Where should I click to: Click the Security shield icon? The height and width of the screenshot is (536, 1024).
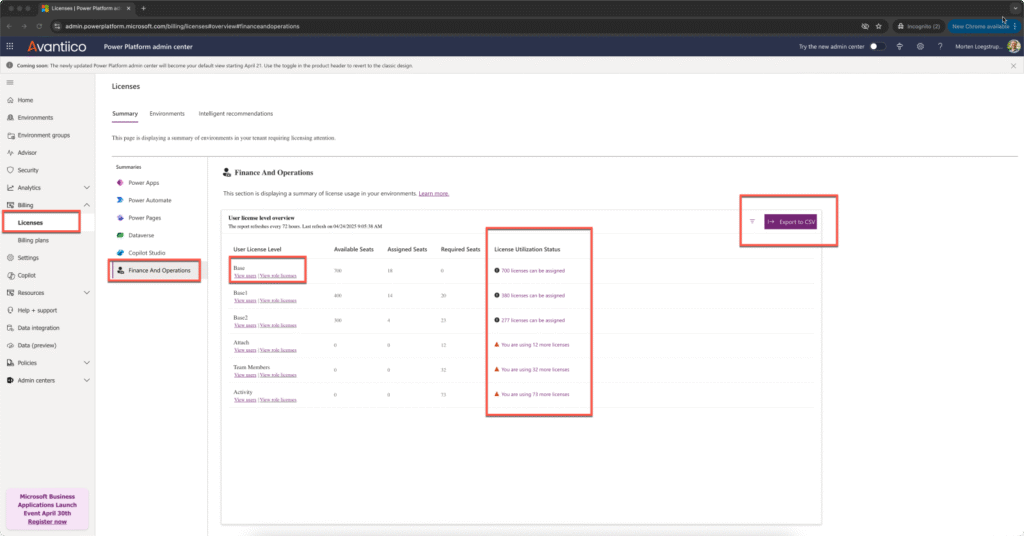coord(10,170)
